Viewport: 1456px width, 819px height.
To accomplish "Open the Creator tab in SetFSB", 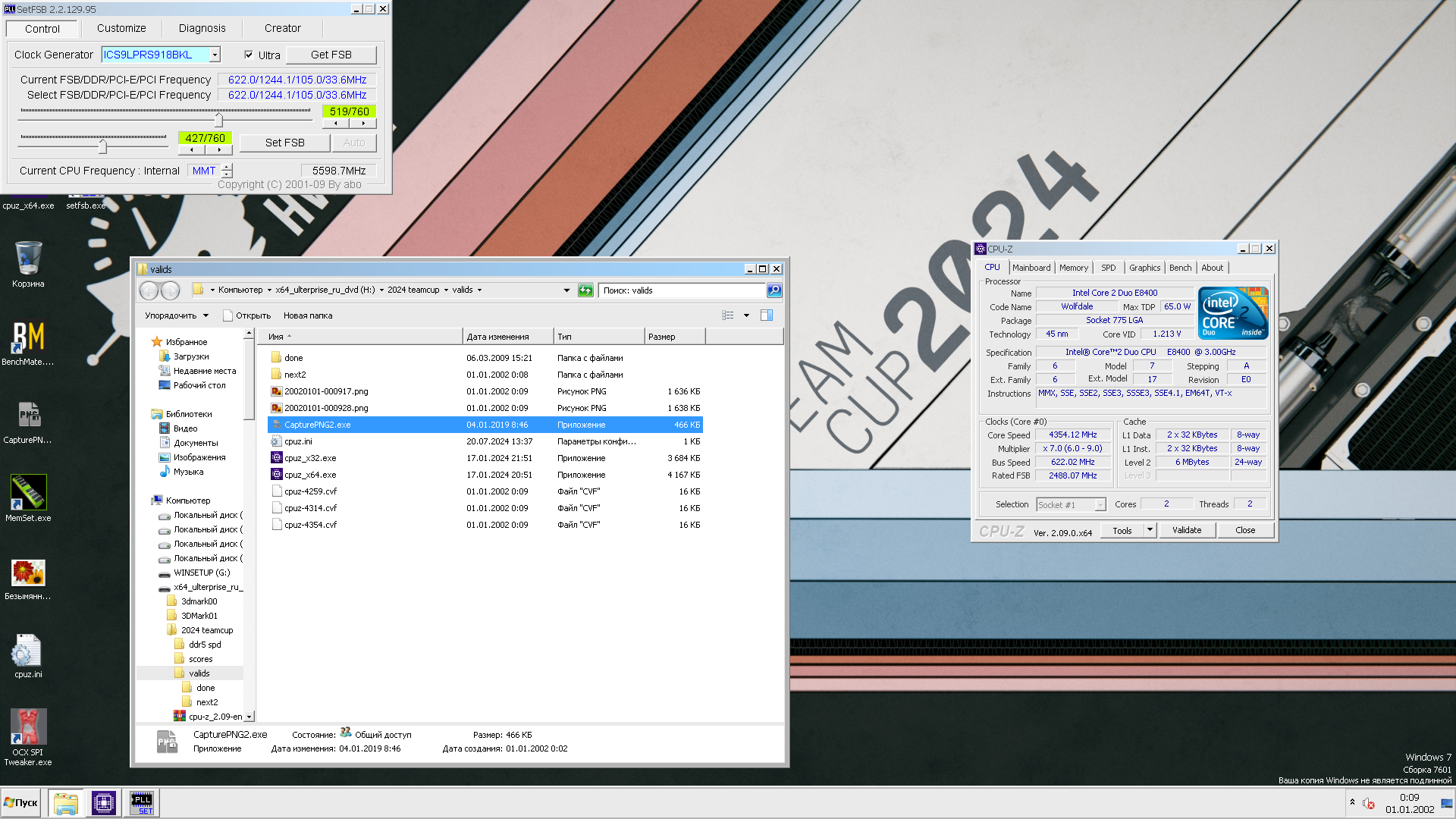I will (x=283, y=28).
